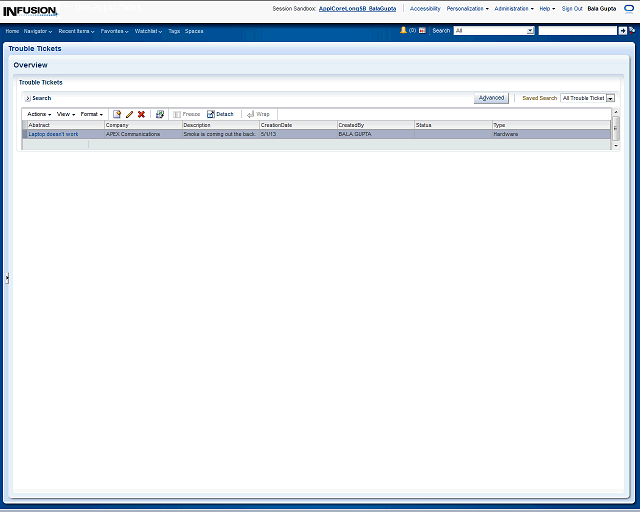Image resolution: width=640 pixels, height=512 pixels.
Task: Click the Sign Out link
Action: click(x=572, y=9)
